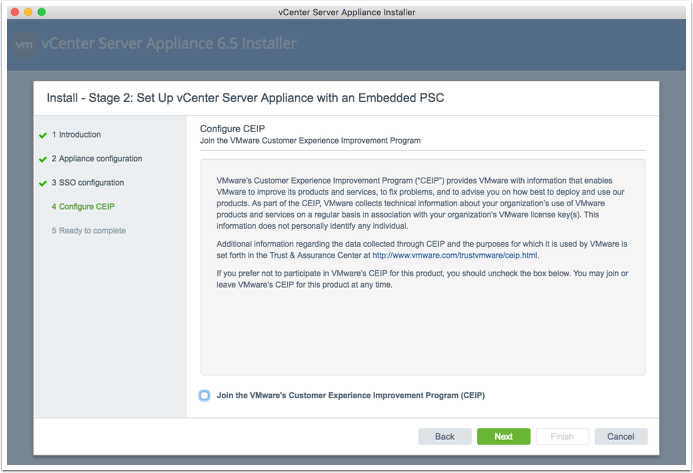Click the VMware vm logo
Screen dimensions: 693x473
[26, 45]
